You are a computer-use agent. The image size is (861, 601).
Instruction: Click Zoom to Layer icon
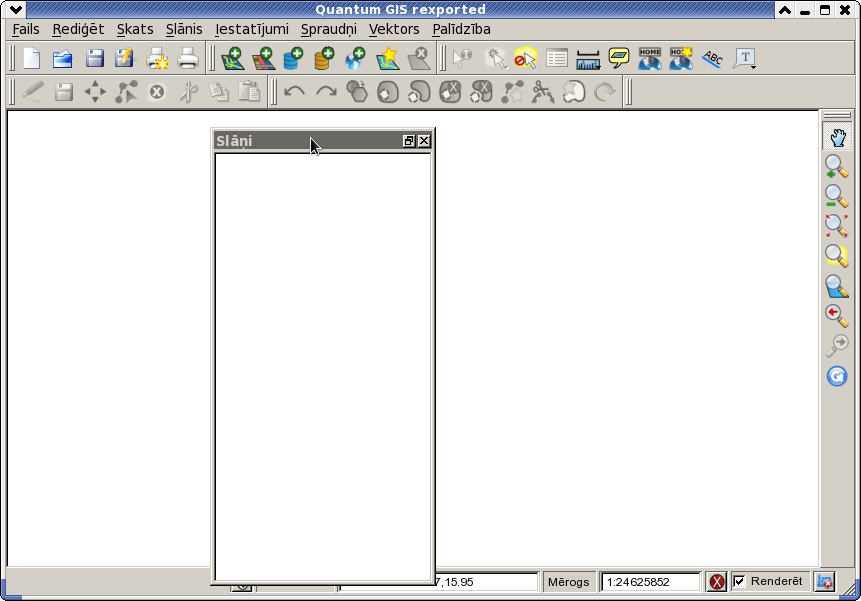coord(837,286)
